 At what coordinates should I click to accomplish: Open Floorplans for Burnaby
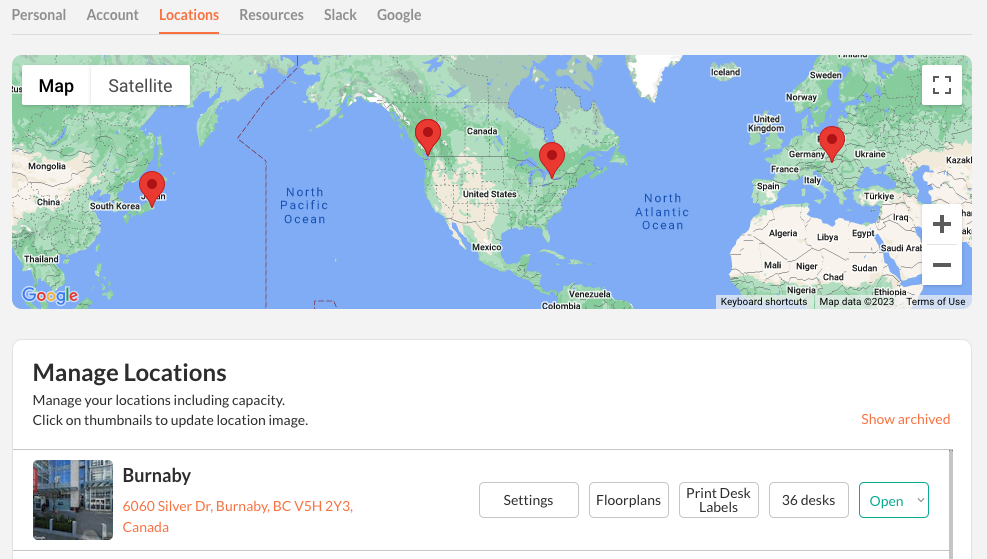[x=628, y=500]
